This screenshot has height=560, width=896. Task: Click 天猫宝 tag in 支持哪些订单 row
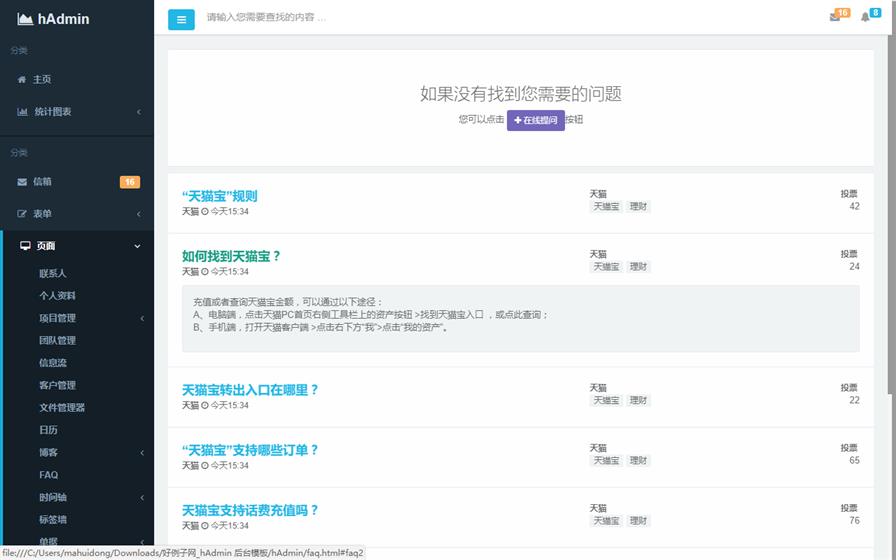pos(606,460)
